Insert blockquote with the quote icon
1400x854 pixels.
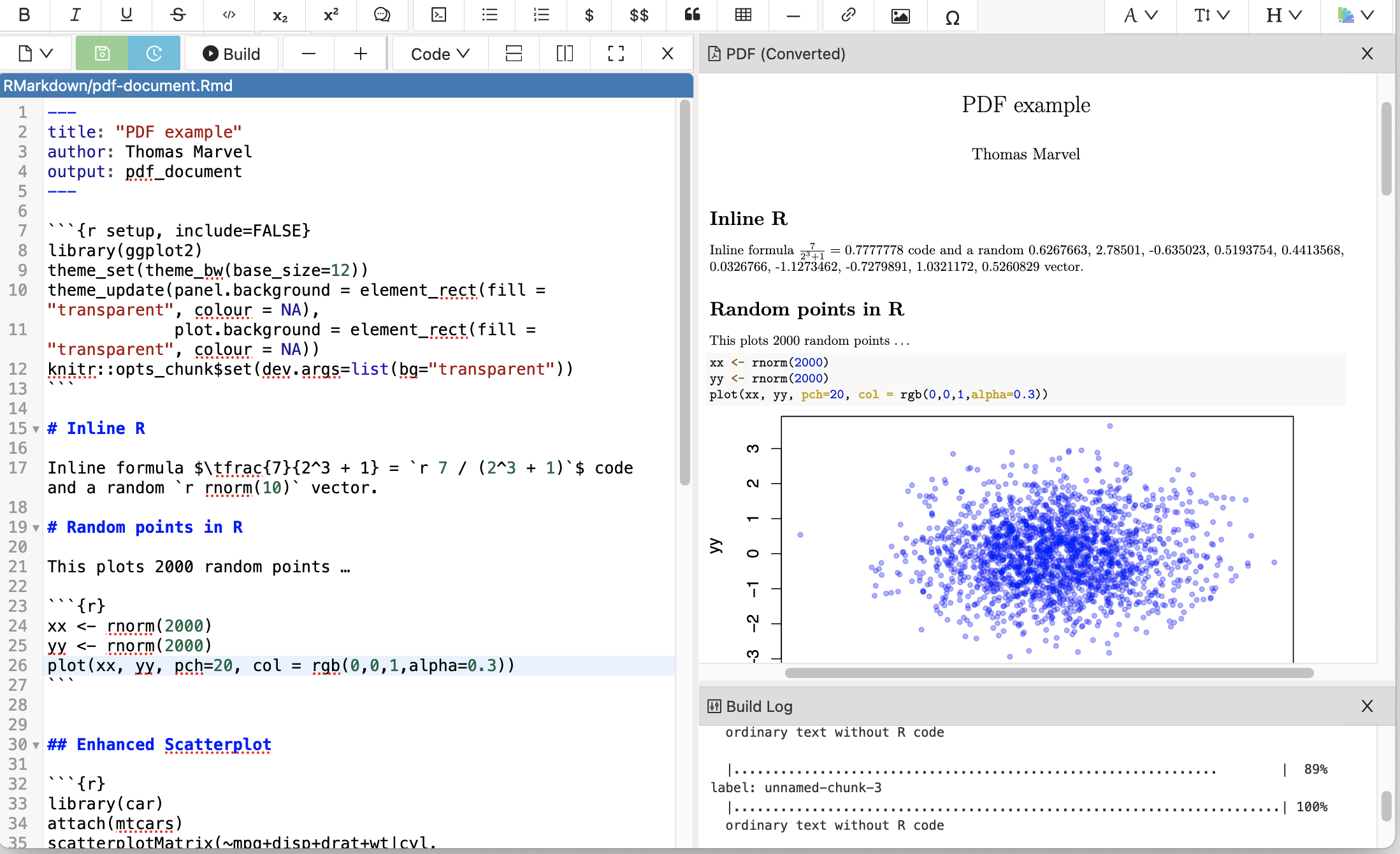[x=692, y=15]
